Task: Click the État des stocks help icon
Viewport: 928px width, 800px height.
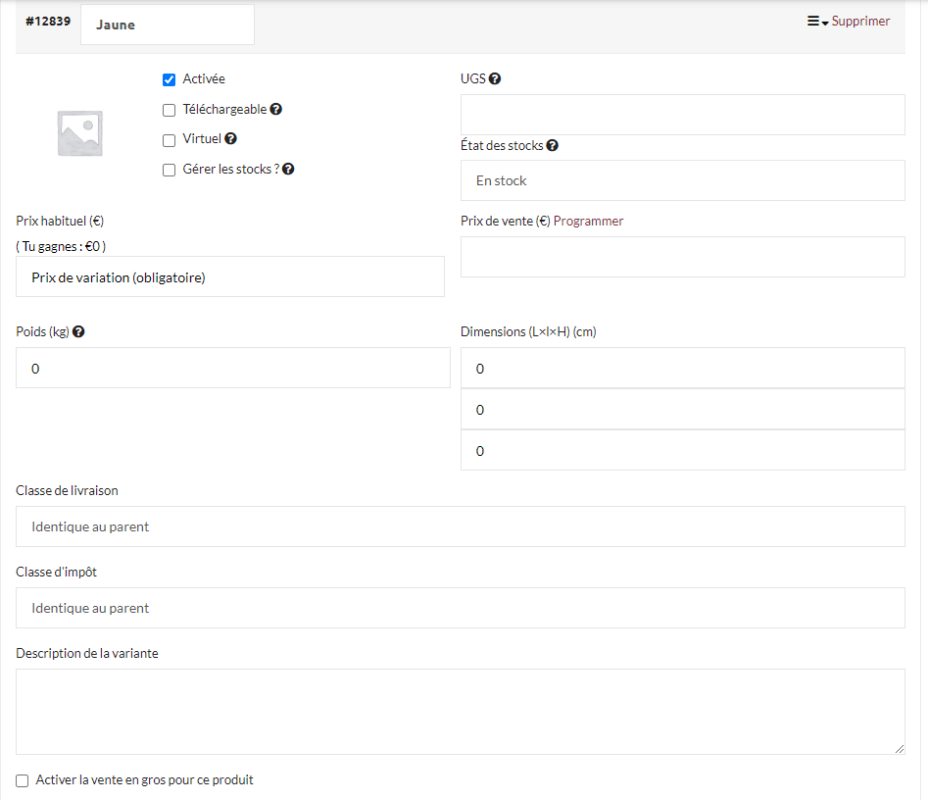Action: tap(552, 146)
